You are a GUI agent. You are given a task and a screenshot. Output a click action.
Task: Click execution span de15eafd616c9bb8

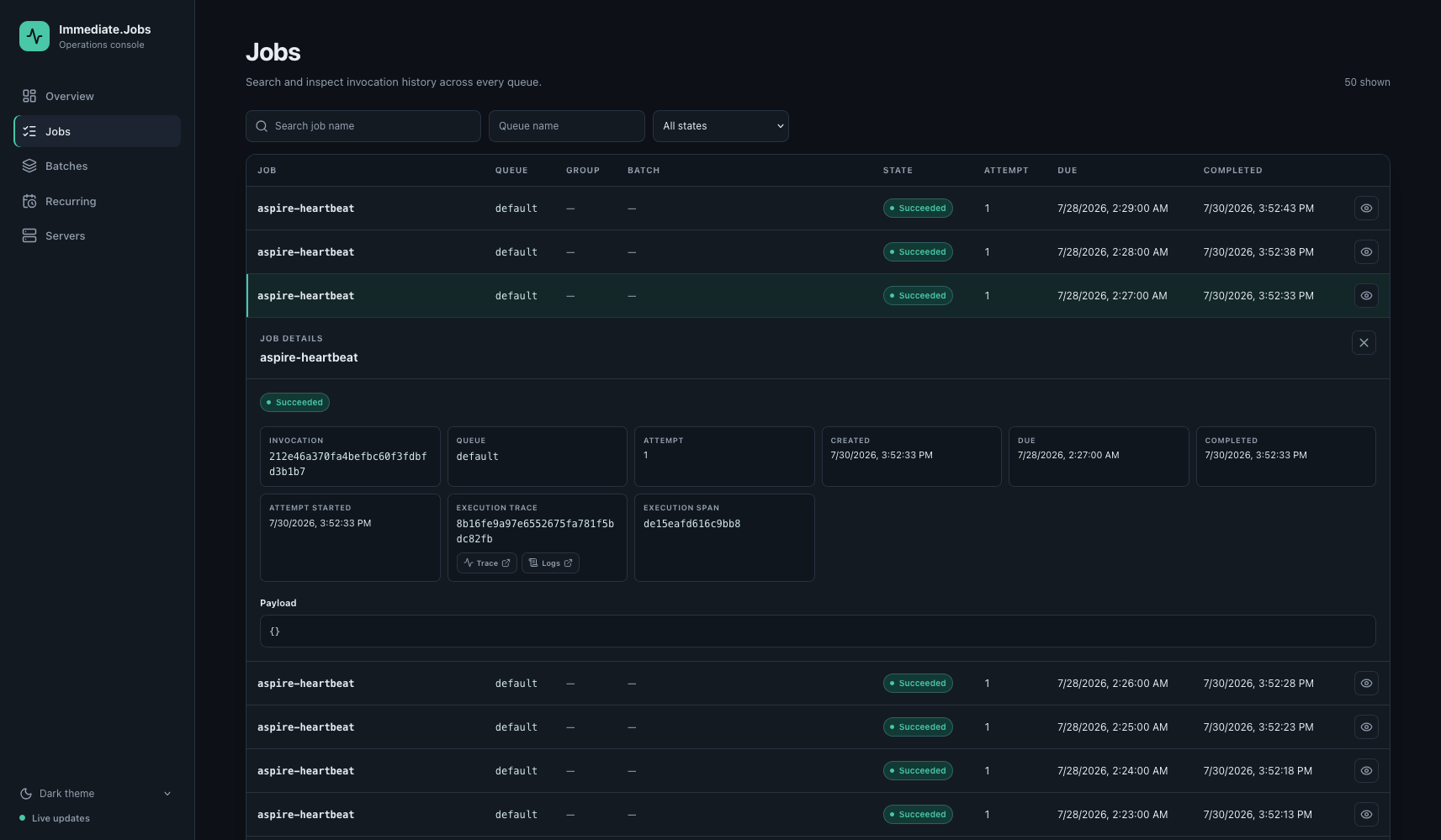(x=692, y=524)
